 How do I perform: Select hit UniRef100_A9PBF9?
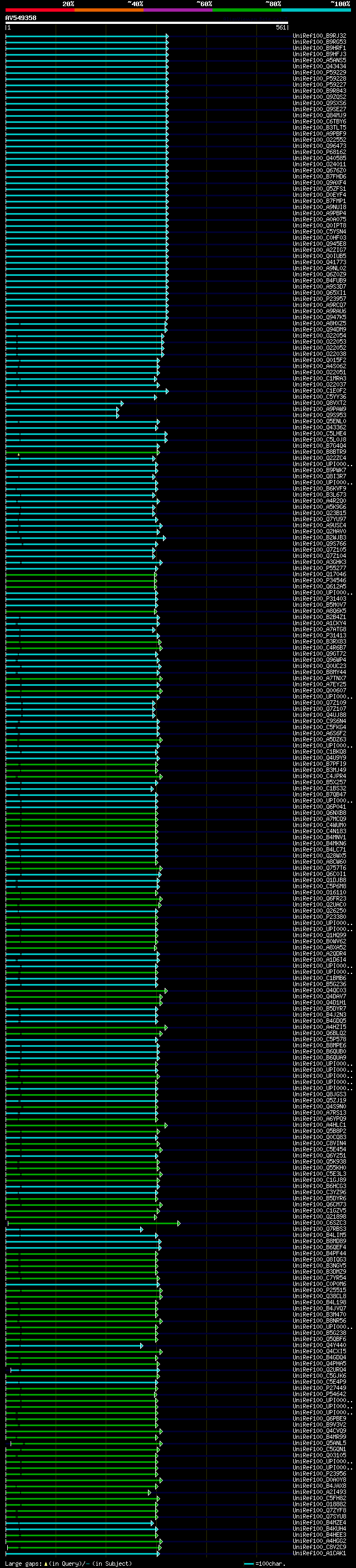pyautogui.click(x=319, y=134)
